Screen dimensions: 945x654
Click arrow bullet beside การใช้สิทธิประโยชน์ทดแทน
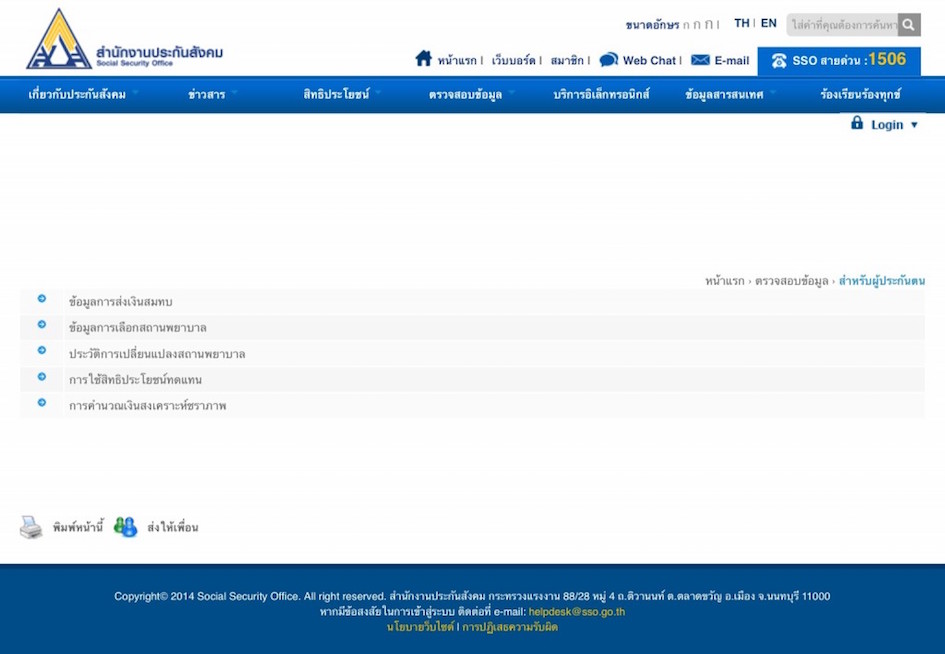click(x=42, y=377)
